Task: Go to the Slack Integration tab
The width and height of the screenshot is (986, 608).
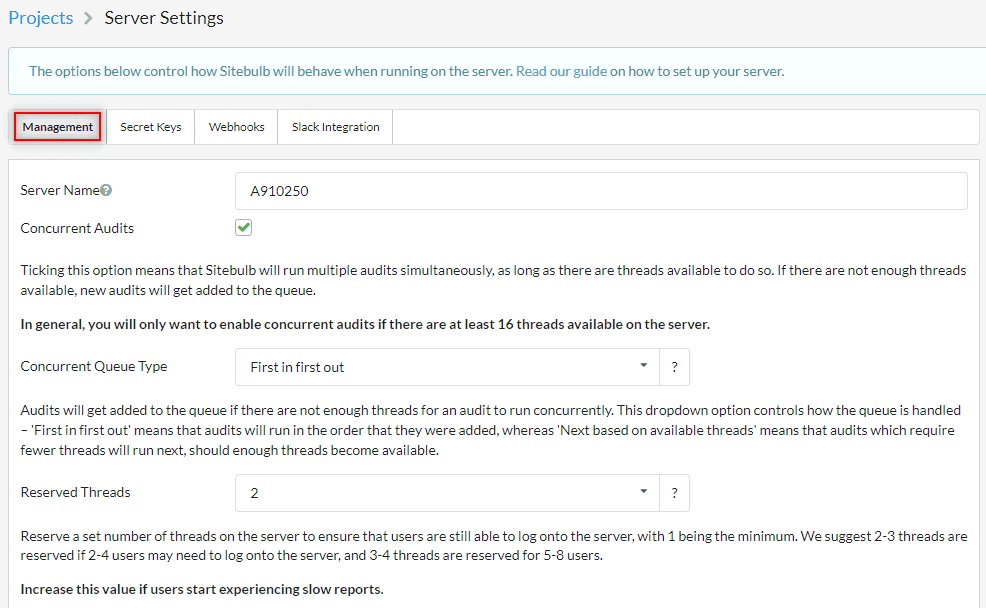Action: [335, 127]
